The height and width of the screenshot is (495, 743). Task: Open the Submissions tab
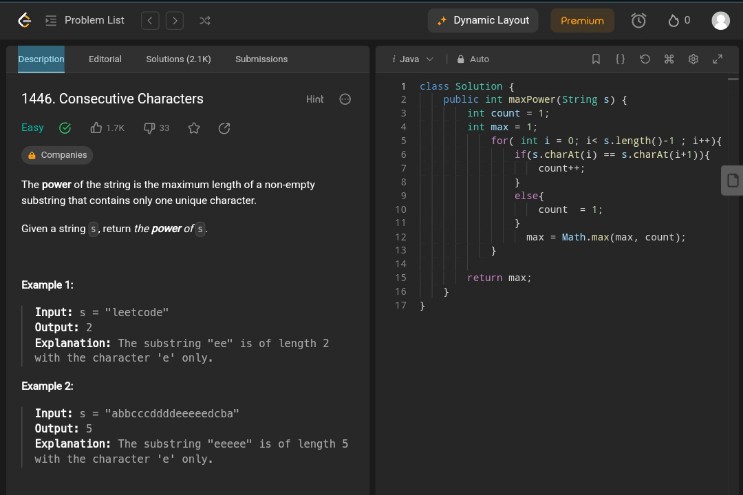tap(261, 59)
